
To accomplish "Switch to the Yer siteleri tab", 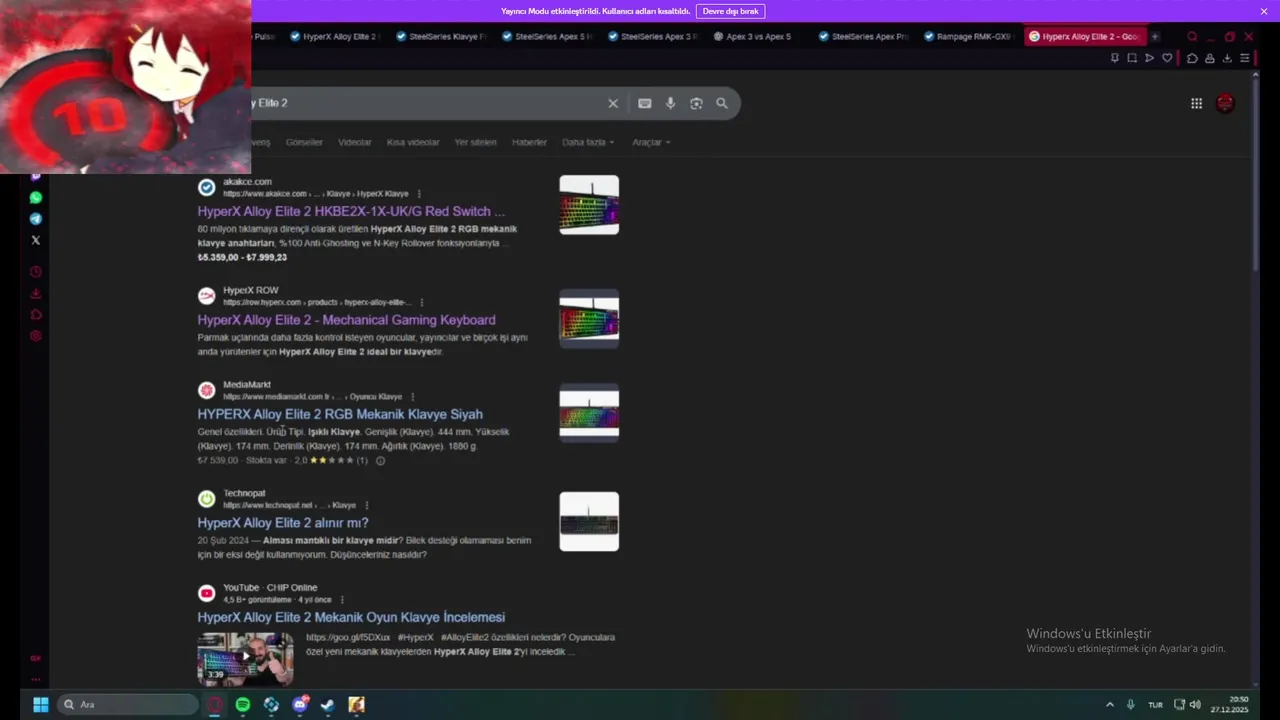I will coord(476,142).
